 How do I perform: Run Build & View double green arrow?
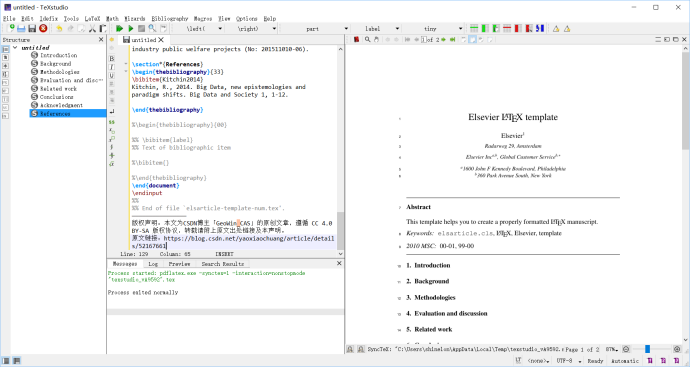point(119,29)
